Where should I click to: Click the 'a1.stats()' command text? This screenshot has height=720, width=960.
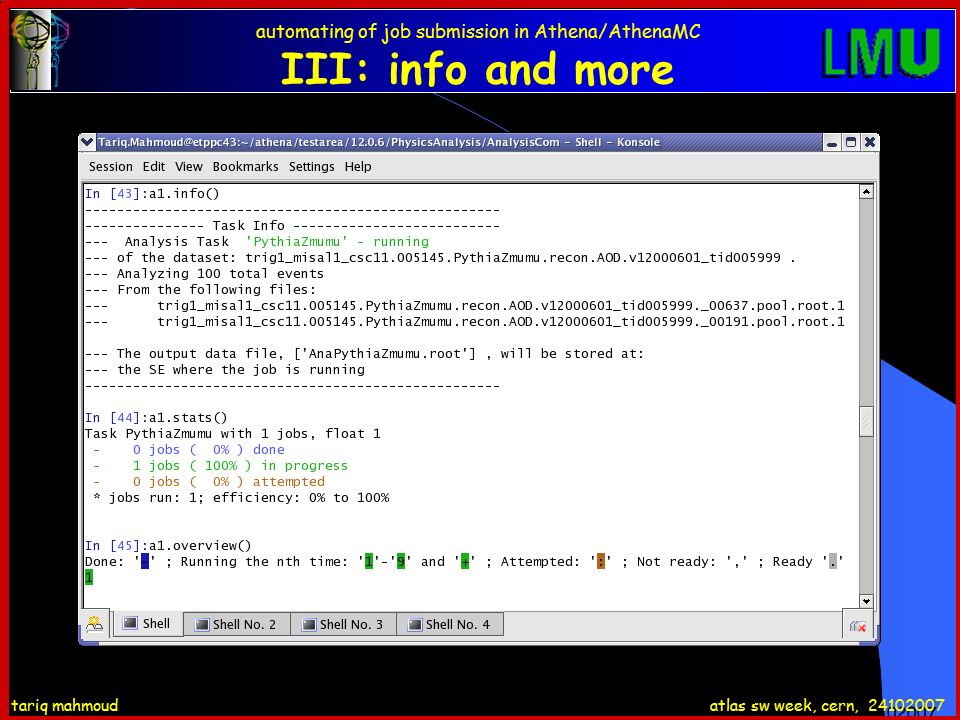188,418
